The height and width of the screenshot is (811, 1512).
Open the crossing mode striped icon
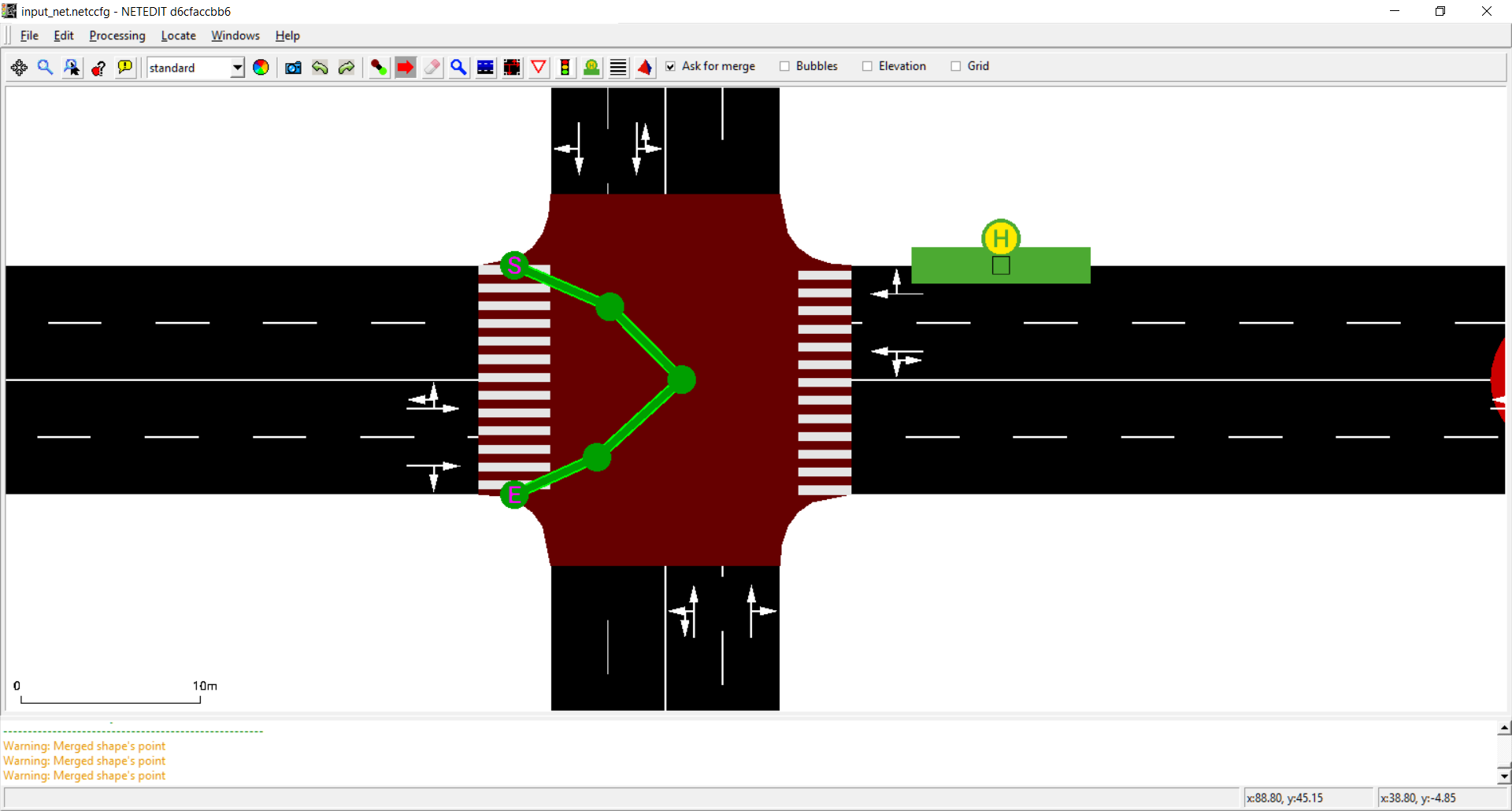pyautogui.click(x=618, y=68)
